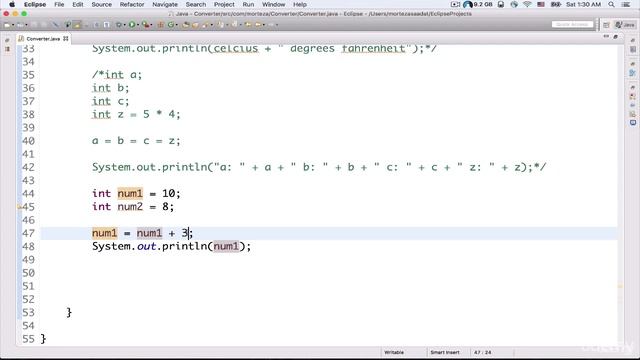Open the Project menu
The height and width of the screenshot is (360, 640).
(x=224, y=4)
